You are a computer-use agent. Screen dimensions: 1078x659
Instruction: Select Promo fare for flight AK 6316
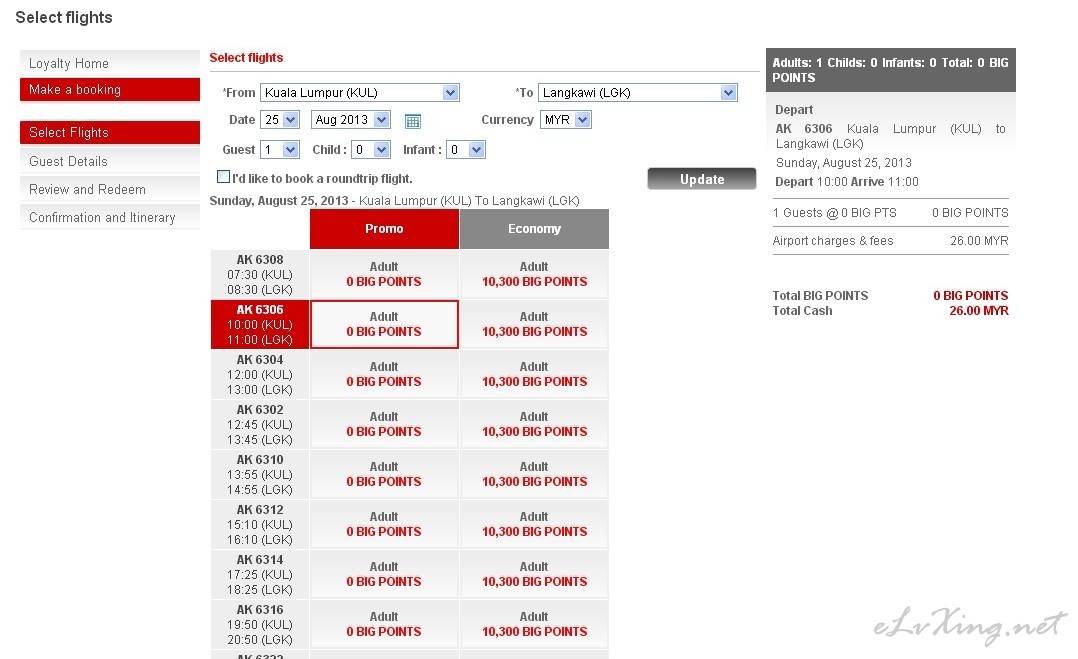click(384, 625)
